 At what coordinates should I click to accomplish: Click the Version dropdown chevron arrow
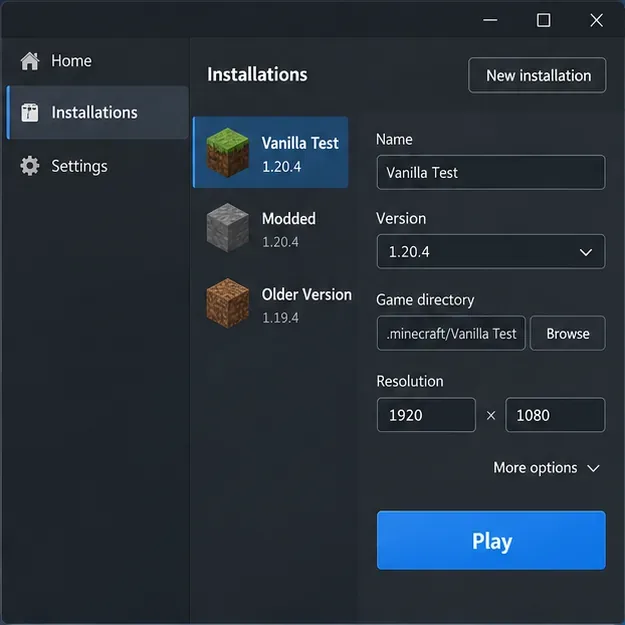point(586,252)
